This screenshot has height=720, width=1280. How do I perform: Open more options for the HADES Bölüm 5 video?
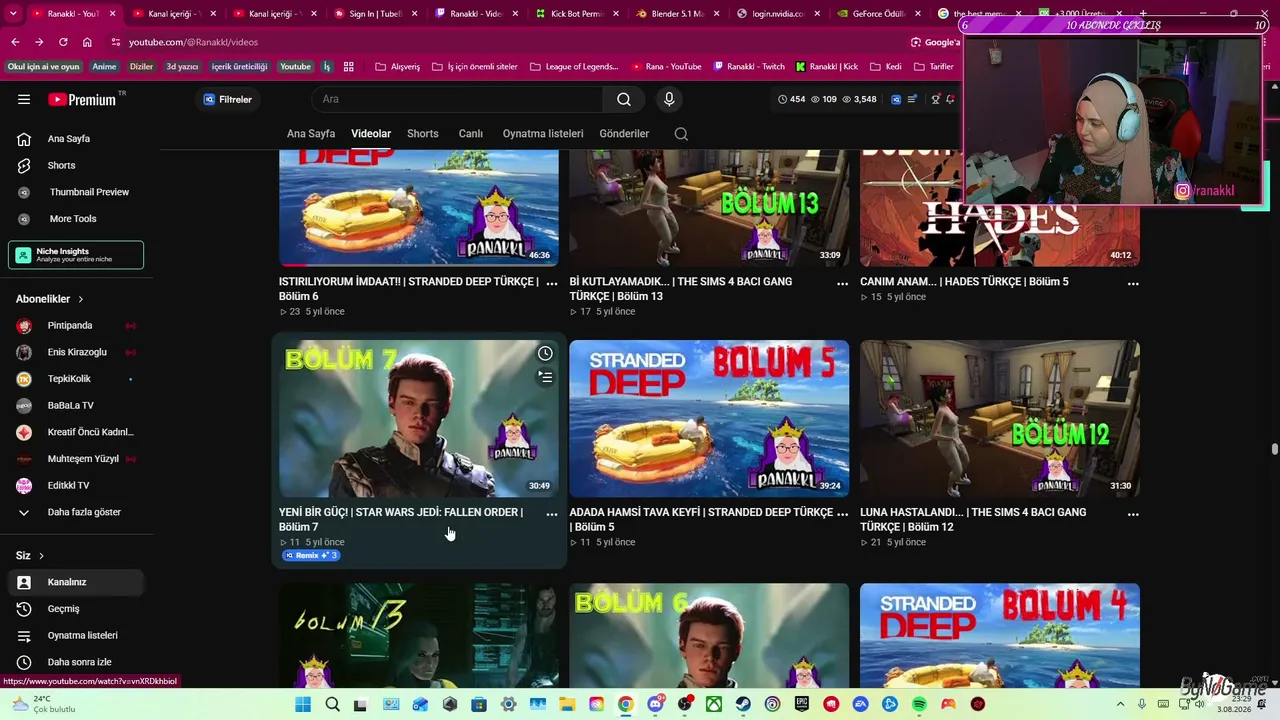point(1133,284)
